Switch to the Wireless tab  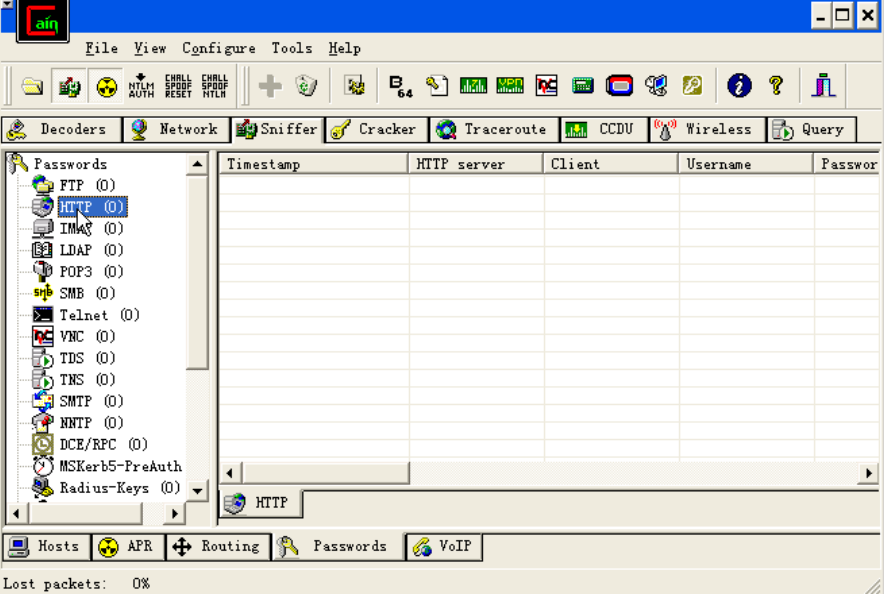coord(708,130)
